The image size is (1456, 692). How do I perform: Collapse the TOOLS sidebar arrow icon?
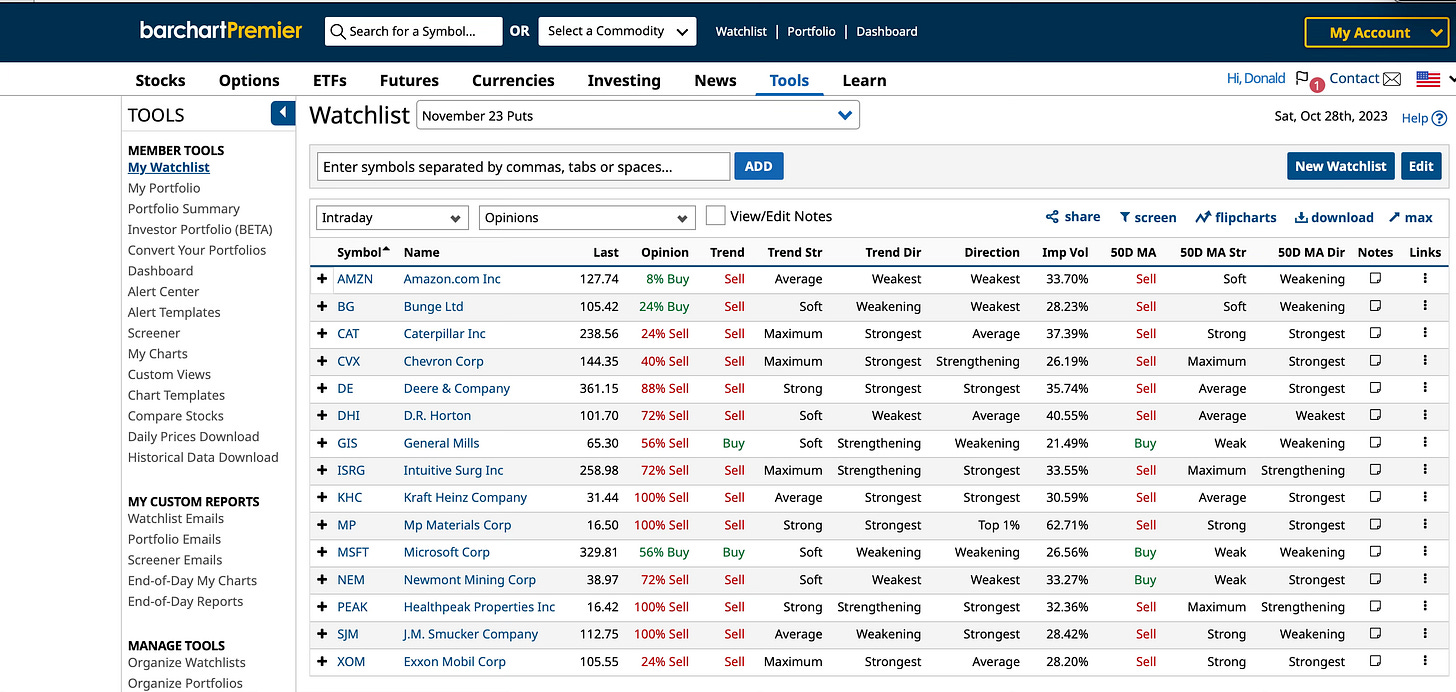(283, 113)
